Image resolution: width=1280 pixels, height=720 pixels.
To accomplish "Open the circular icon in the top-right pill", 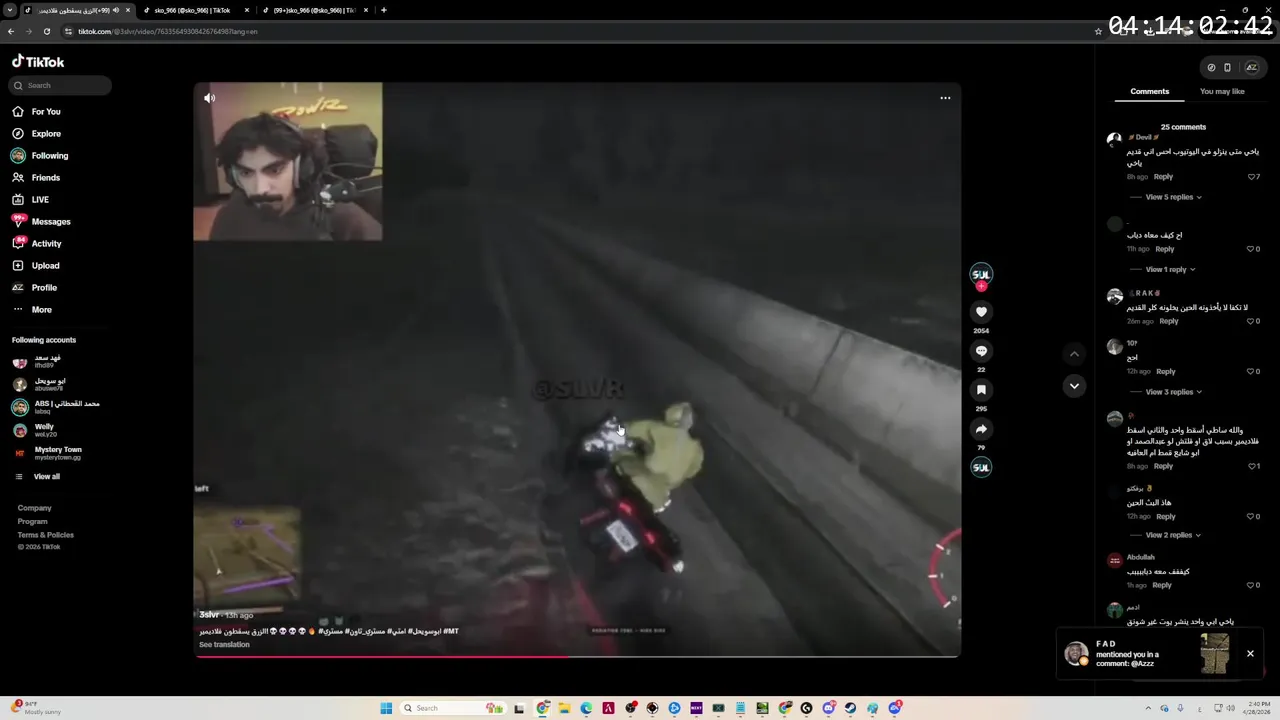I will 1211,68.
